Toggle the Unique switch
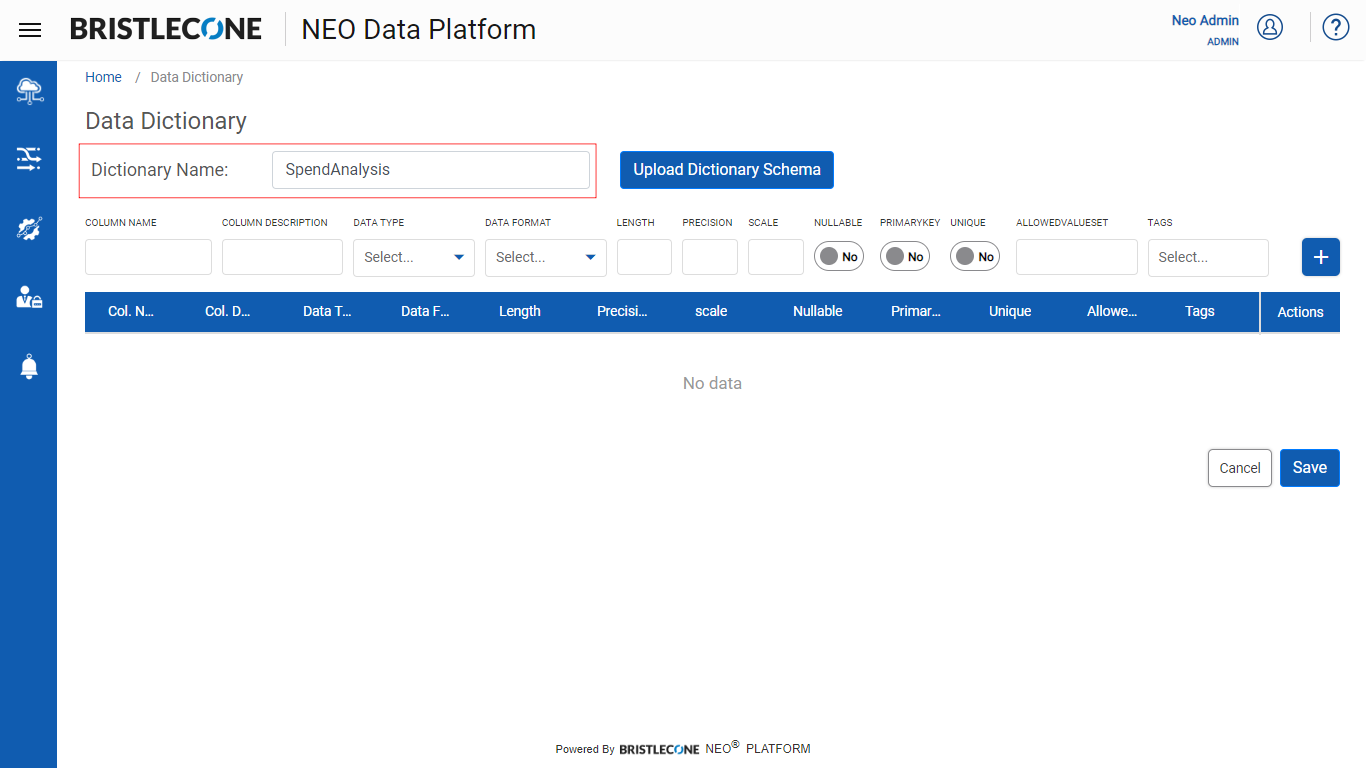 click(975, 257)
